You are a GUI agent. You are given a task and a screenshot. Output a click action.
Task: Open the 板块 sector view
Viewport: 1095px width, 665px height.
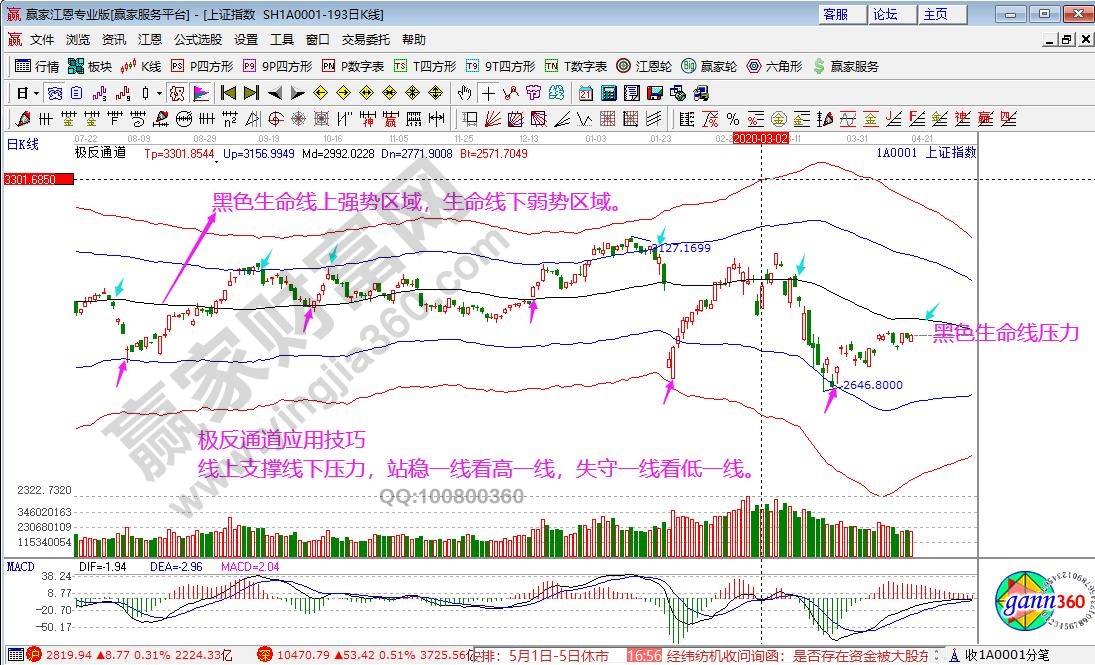(x=90, y=66)
